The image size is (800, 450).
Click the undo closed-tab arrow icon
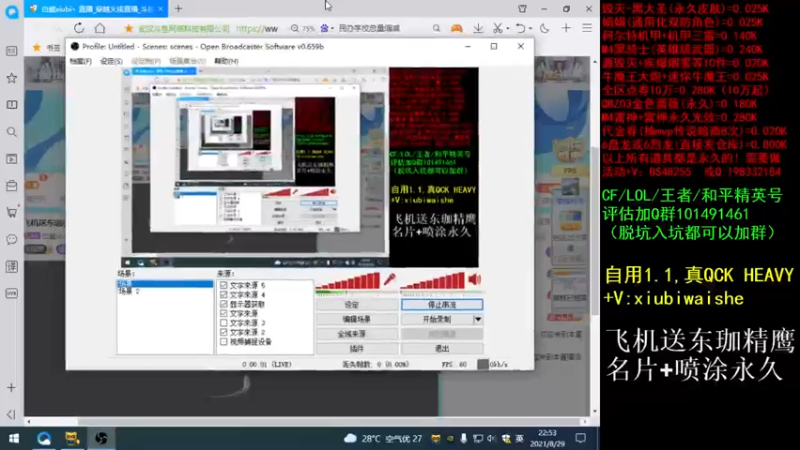tap(520, 29)
